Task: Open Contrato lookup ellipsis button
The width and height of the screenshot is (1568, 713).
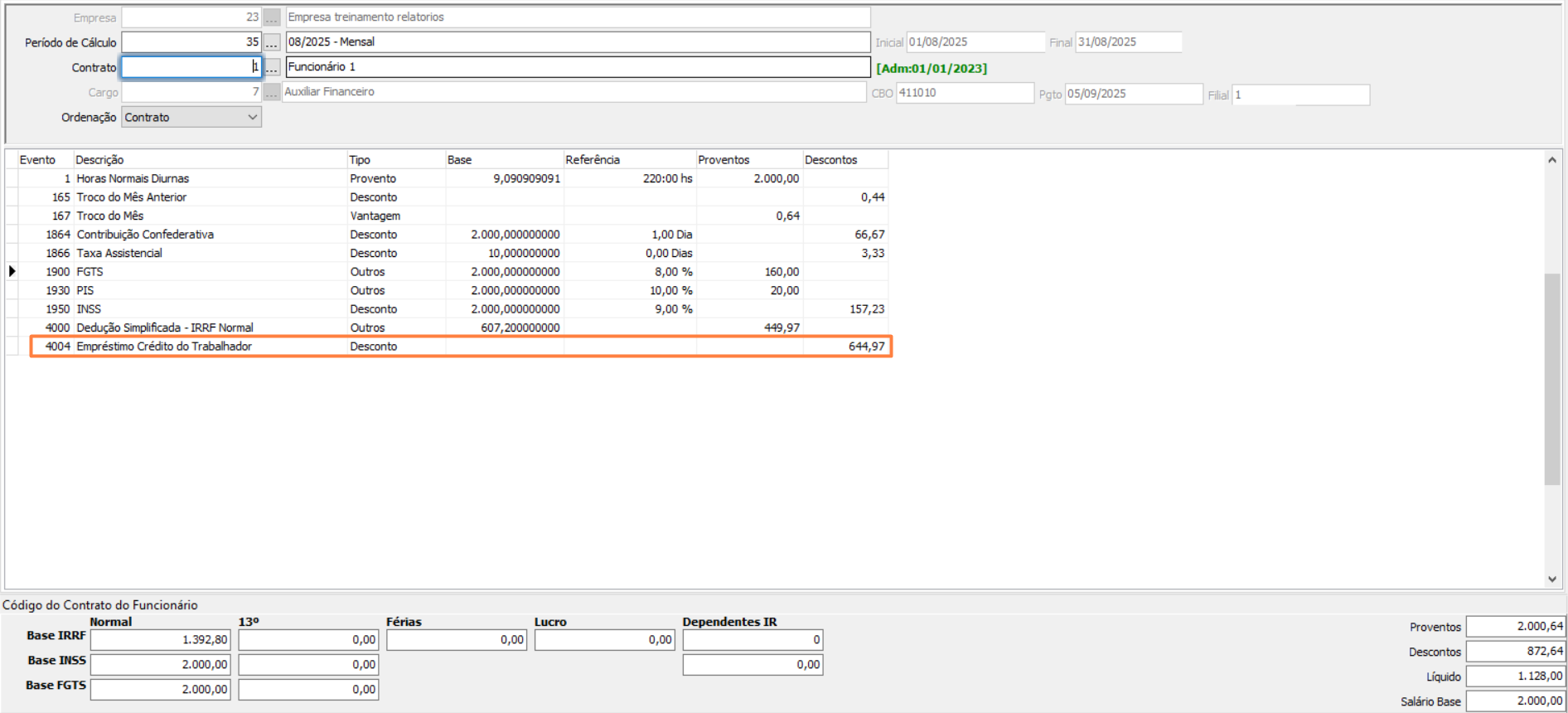Action: pyautogui.click(x=272, y=67)
